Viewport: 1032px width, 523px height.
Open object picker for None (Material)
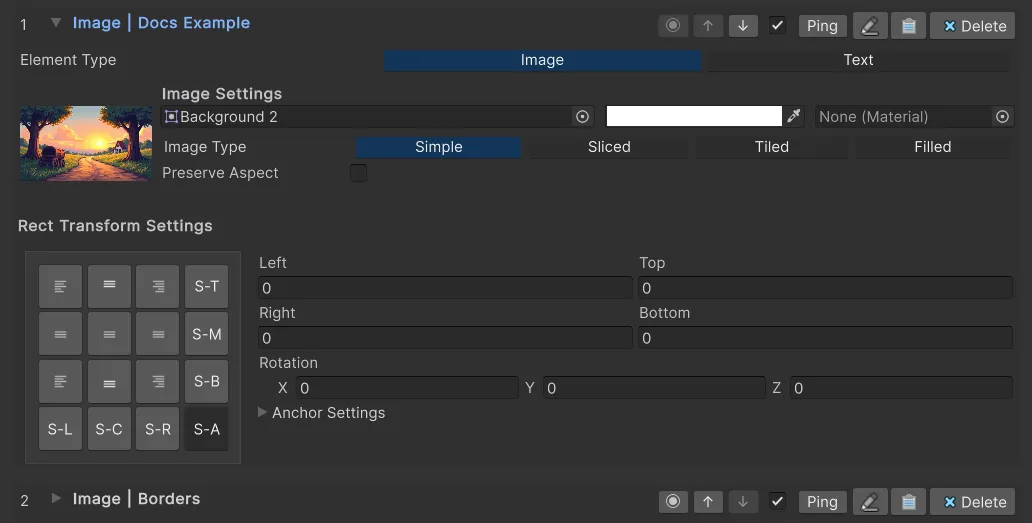(1002, 116)
